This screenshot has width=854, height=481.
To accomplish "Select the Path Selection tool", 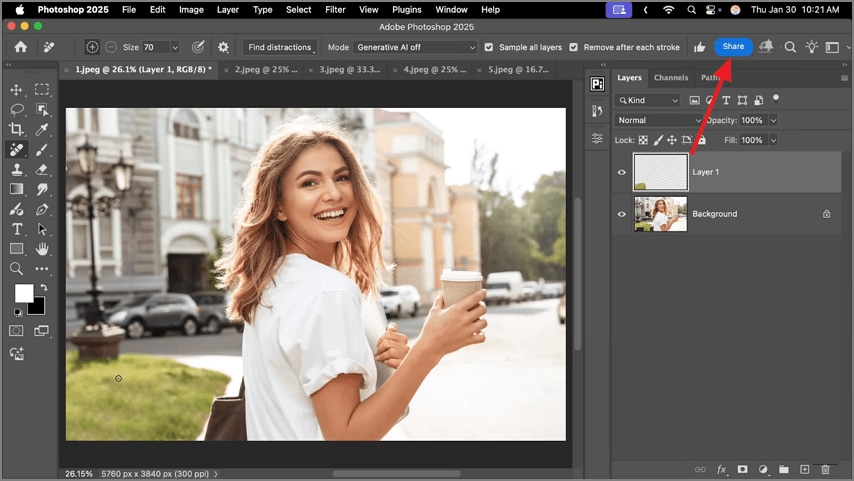I will click(42, 229).
